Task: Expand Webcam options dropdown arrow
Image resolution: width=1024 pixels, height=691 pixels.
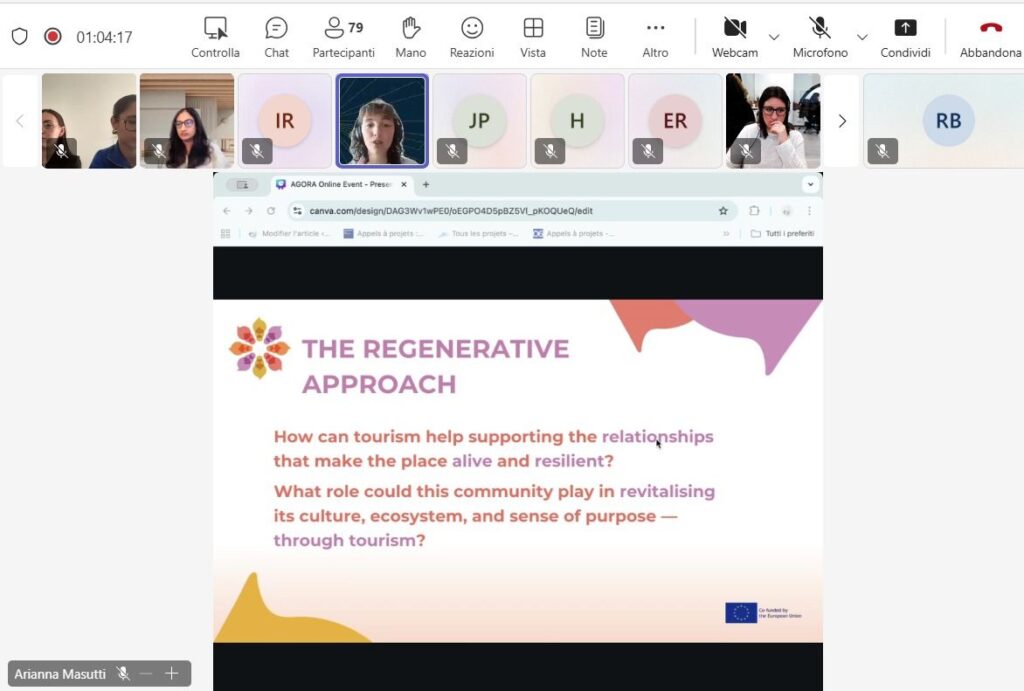Action: 774,37
